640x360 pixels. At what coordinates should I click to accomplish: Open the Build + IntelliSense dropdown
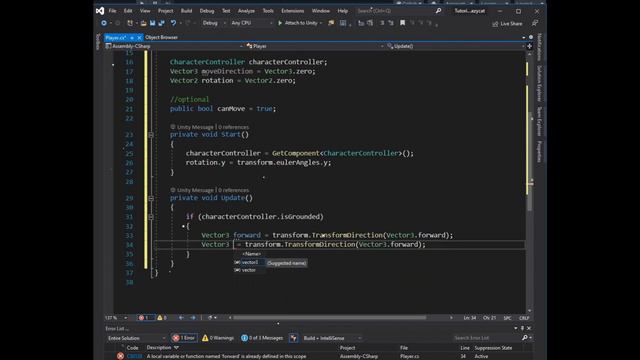point(332,338)
